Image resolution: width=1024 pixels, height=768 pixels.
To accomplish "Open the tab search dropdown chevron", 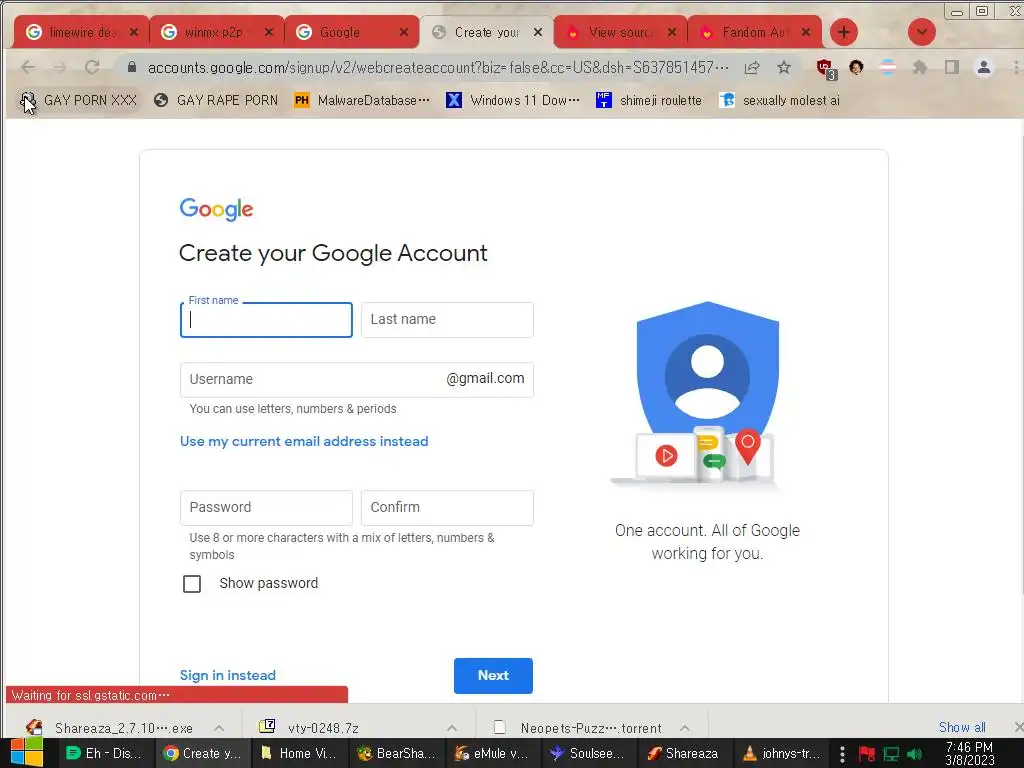I will [921, 32].
